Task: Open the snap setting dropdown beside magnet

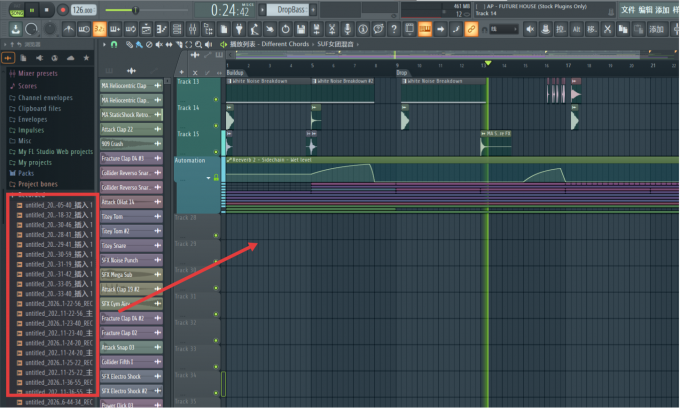Action: pos(504,29)
